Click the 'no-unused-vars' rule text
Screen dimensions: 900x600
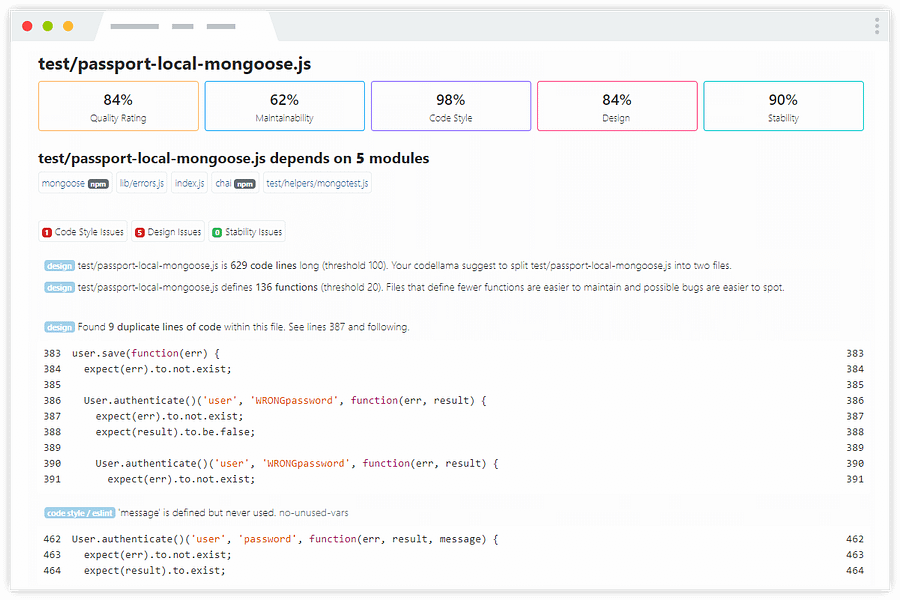314,513
